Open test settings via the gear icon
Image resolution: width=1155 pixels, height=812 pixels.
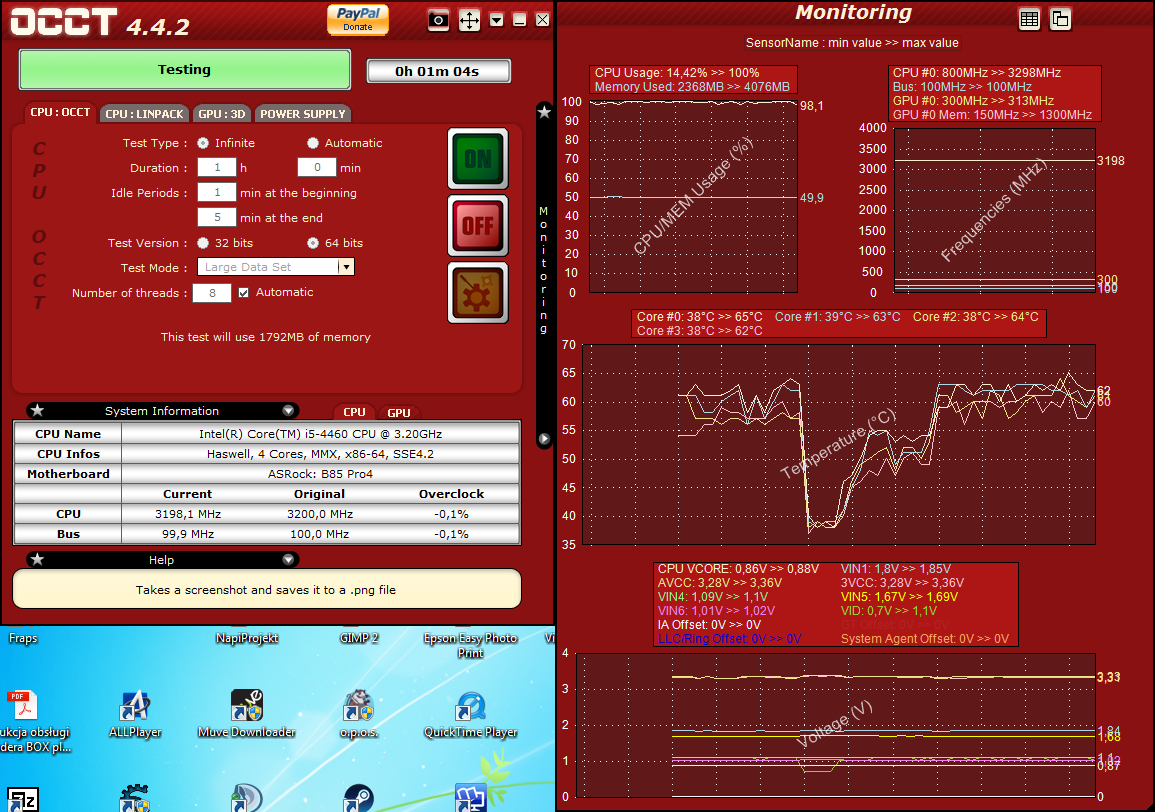pos(478,293)
